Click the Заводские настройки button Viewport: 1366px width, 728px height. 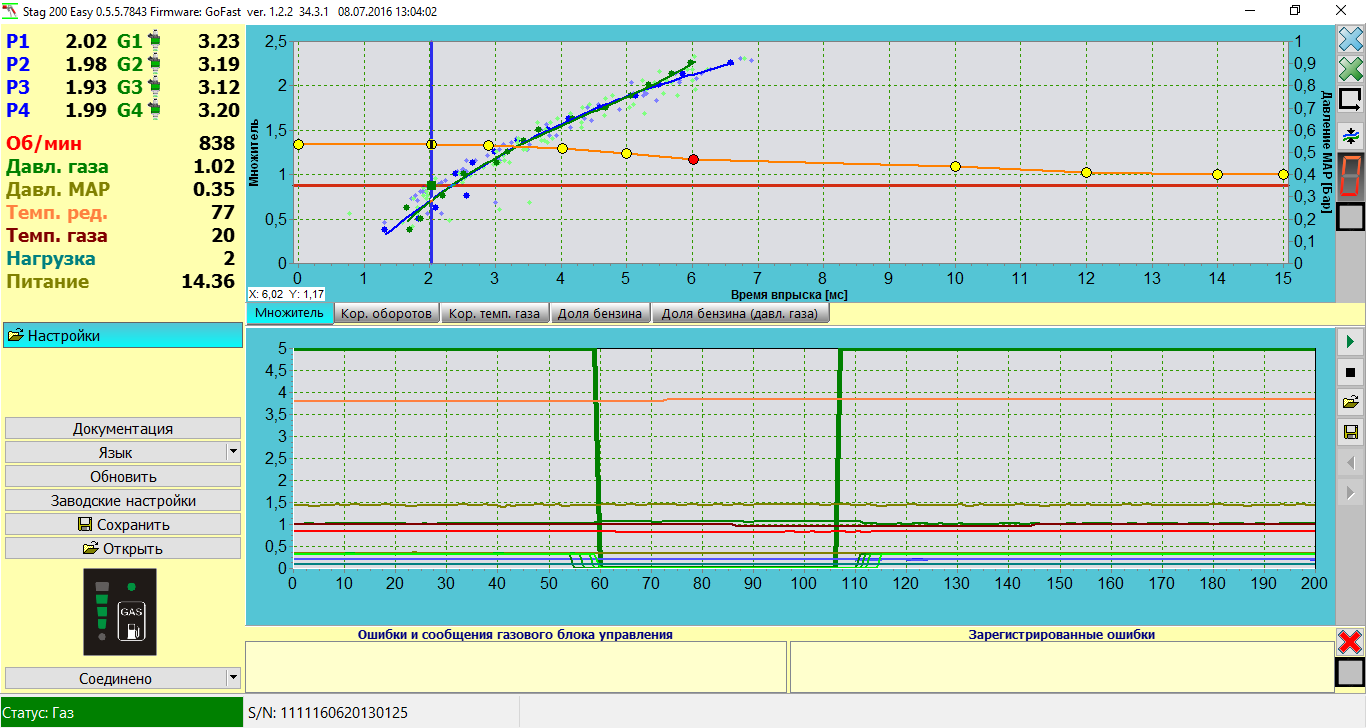pos(123,500)
